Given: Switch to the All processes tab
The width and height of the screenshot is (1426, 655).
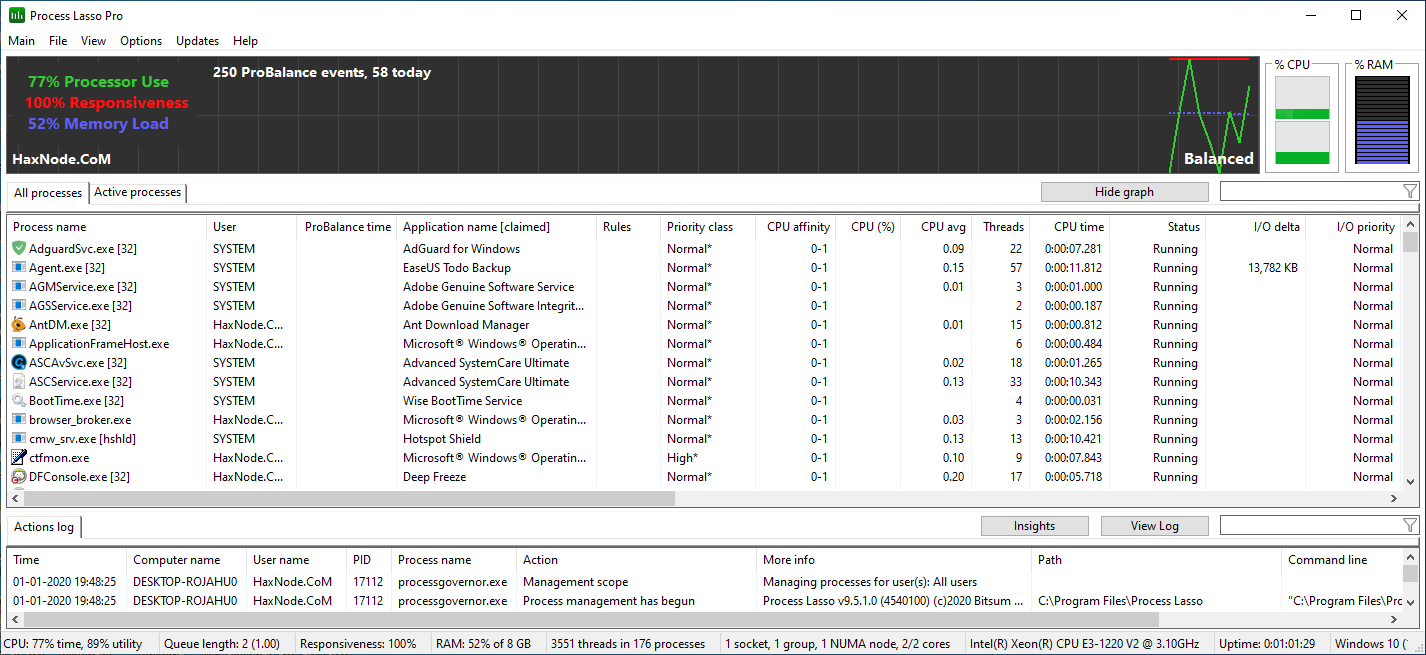Looking at the screenshot, I should click(x=48, y=192).
